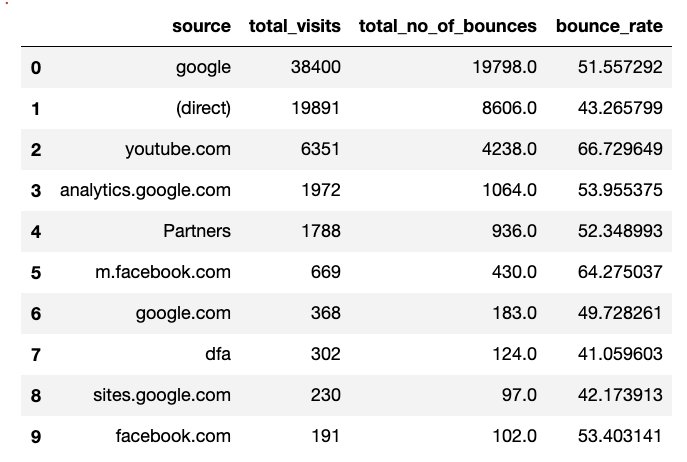Click the total_visits column header
The height and width of the screenshot is (462, 687).
point(295,26)
